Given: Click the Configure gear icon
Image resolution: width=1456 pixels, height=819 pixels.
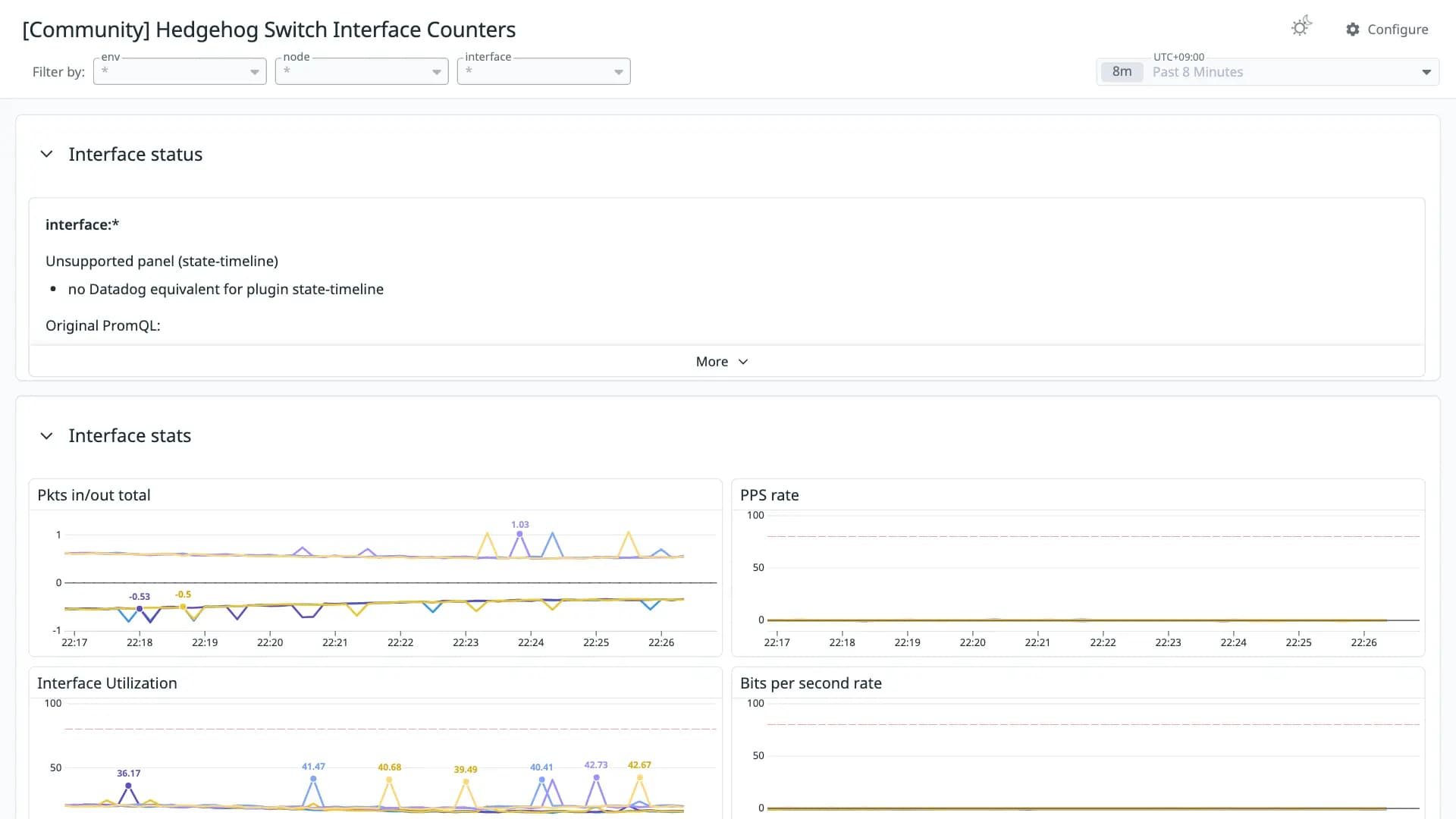Looking at the screenshot, I should click(x=1353, y=30).
